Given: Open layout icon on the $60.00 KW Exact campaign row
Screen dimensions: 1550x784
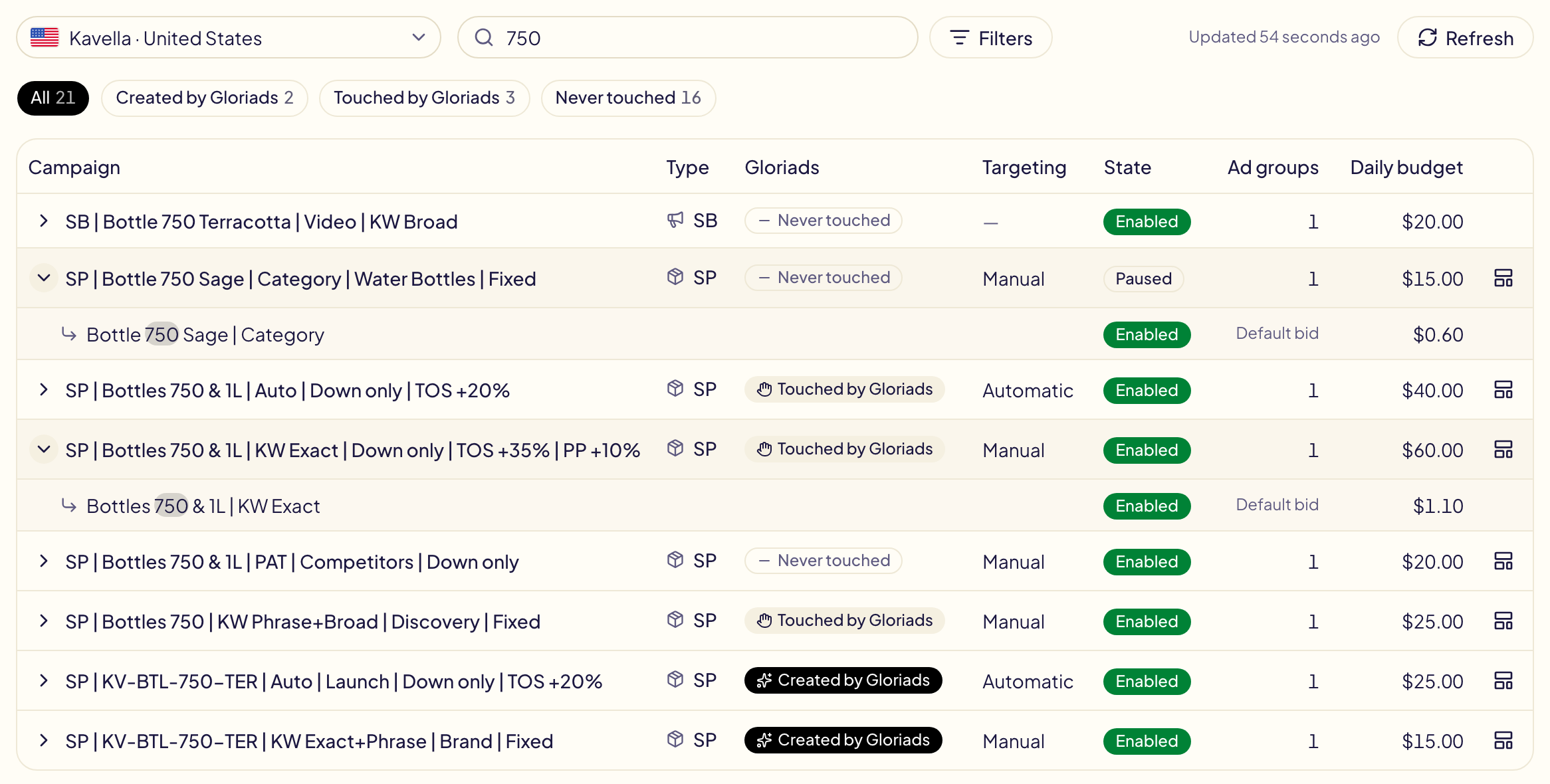Looking at the screenshot, I should point(1503,449).
